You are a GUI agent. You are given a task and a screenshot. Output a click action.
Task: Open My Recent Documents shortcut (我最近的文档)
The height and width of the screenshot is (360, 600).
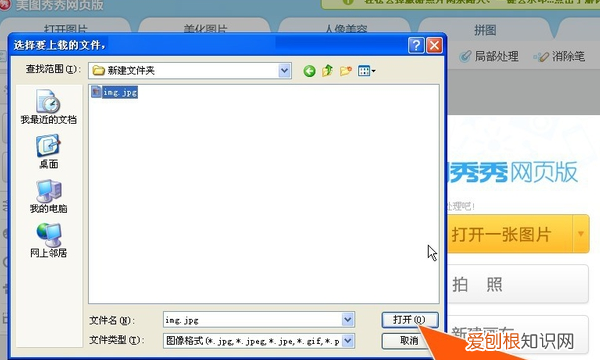click(49, 107)
